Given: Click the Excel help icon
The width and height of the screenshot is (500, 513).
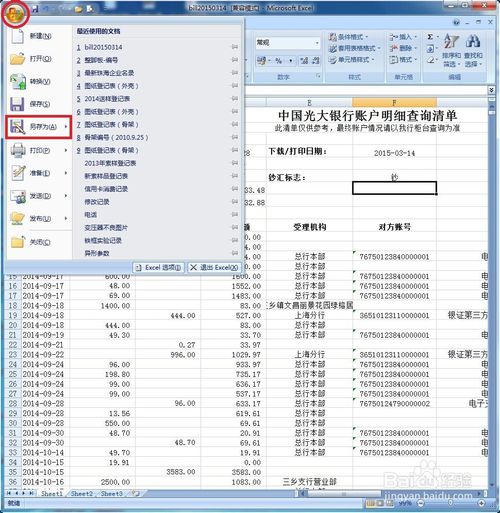Looking at the screenshot, I should tap(456, 23).
